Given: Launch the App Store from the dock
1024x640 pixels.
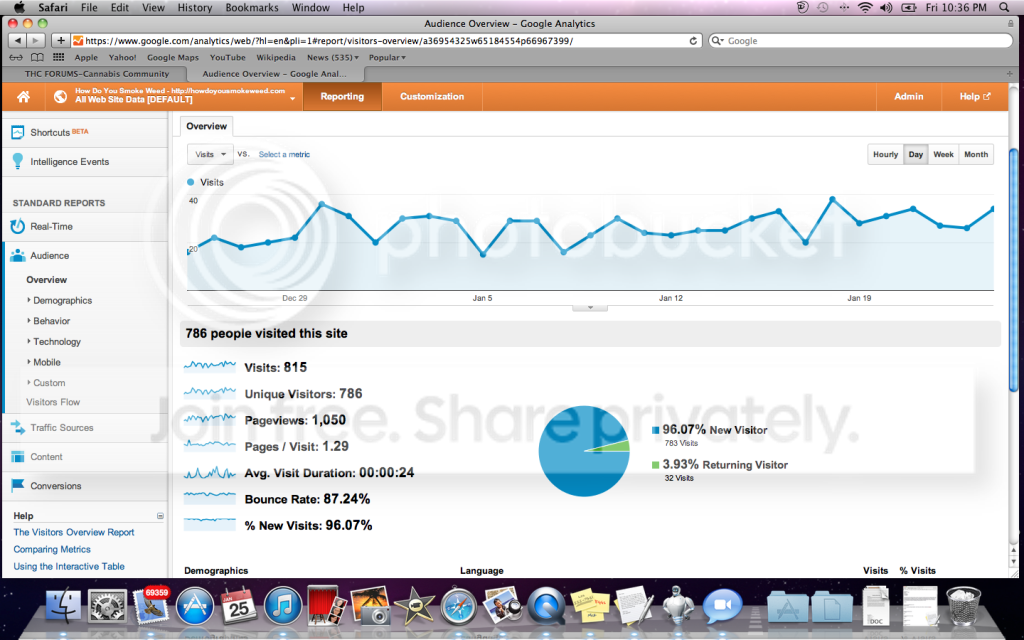Looking at the screenshot, I should (x=195, y=605).
